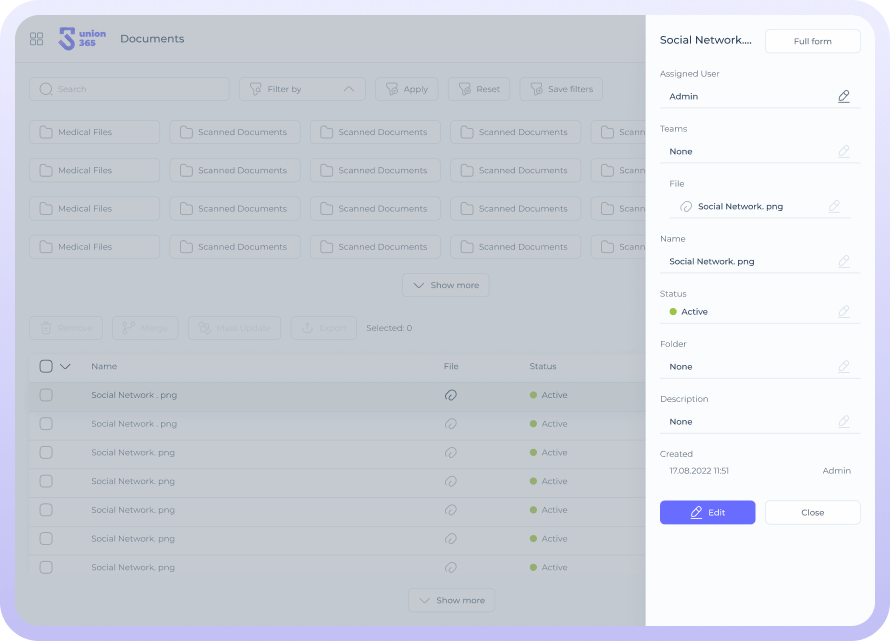Click edit pencil in the Folder field
890x641 pixels.
point(844,367)
